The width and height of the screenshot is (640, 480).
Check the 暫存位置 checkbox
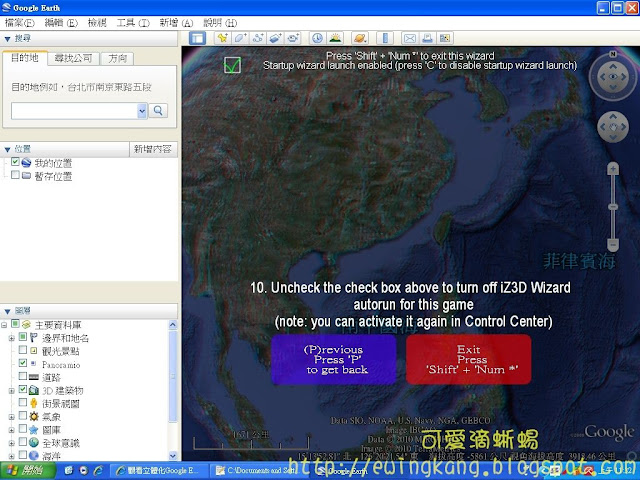click(x=15, y=175)
